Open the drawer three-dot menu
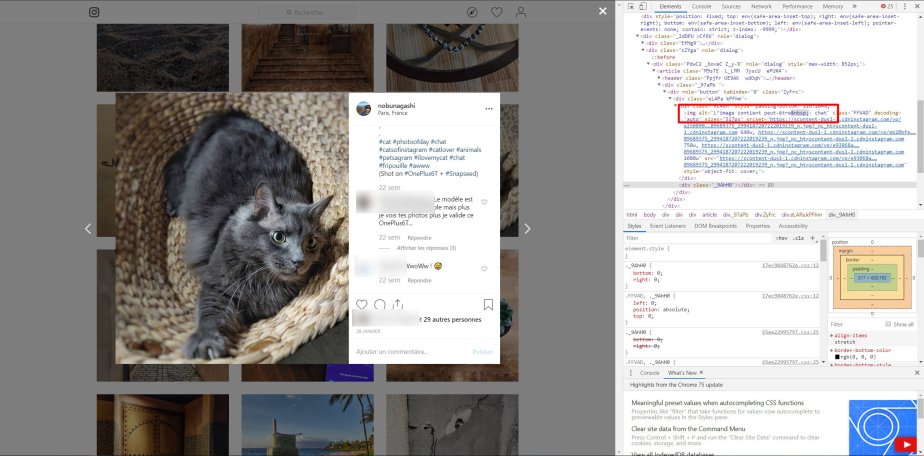The image size is (924, 456). point(629,373)
